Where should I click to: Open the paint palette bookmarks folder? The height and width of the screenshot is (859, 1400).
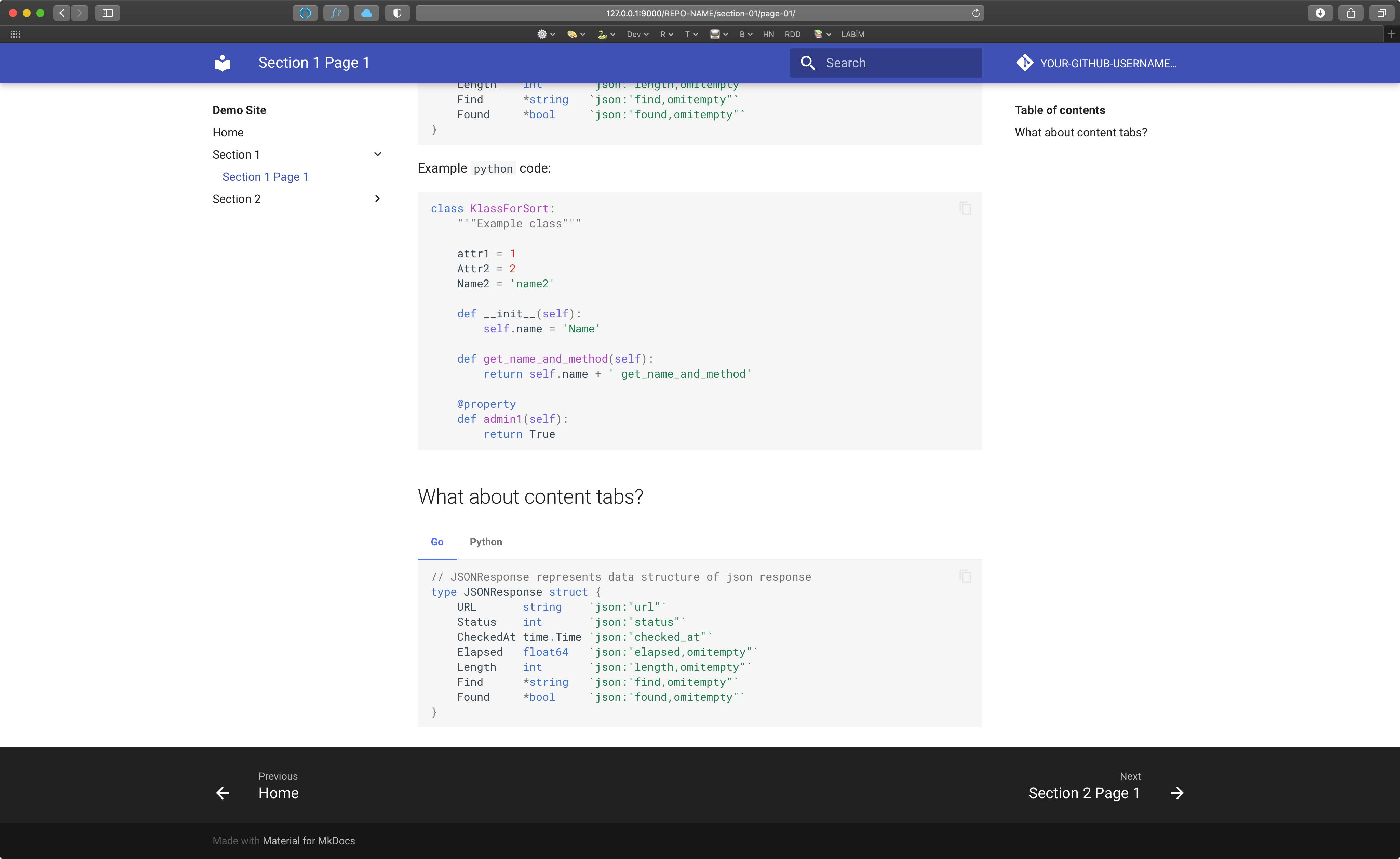click(x=576, y=34)
